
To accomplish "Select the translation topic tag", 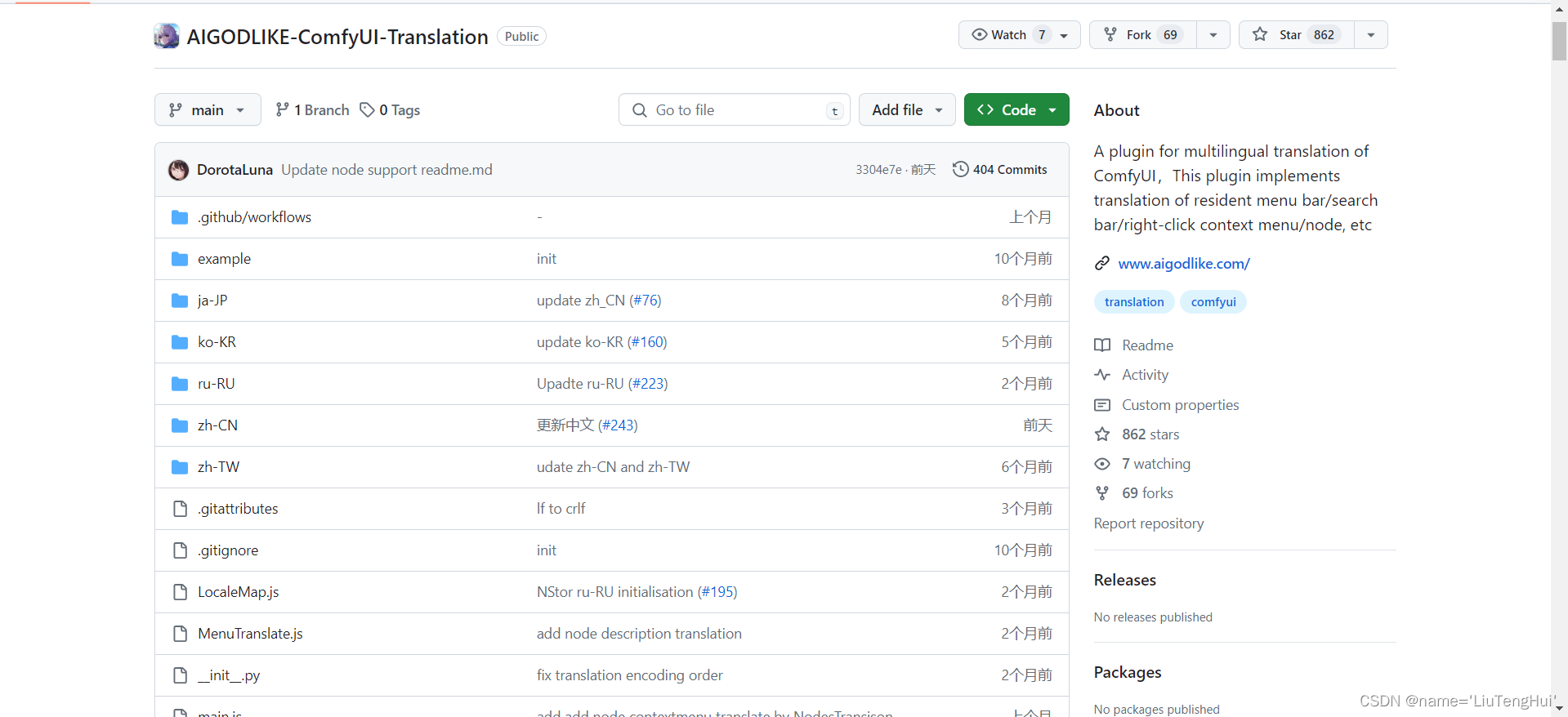I will pos(1134,302).
